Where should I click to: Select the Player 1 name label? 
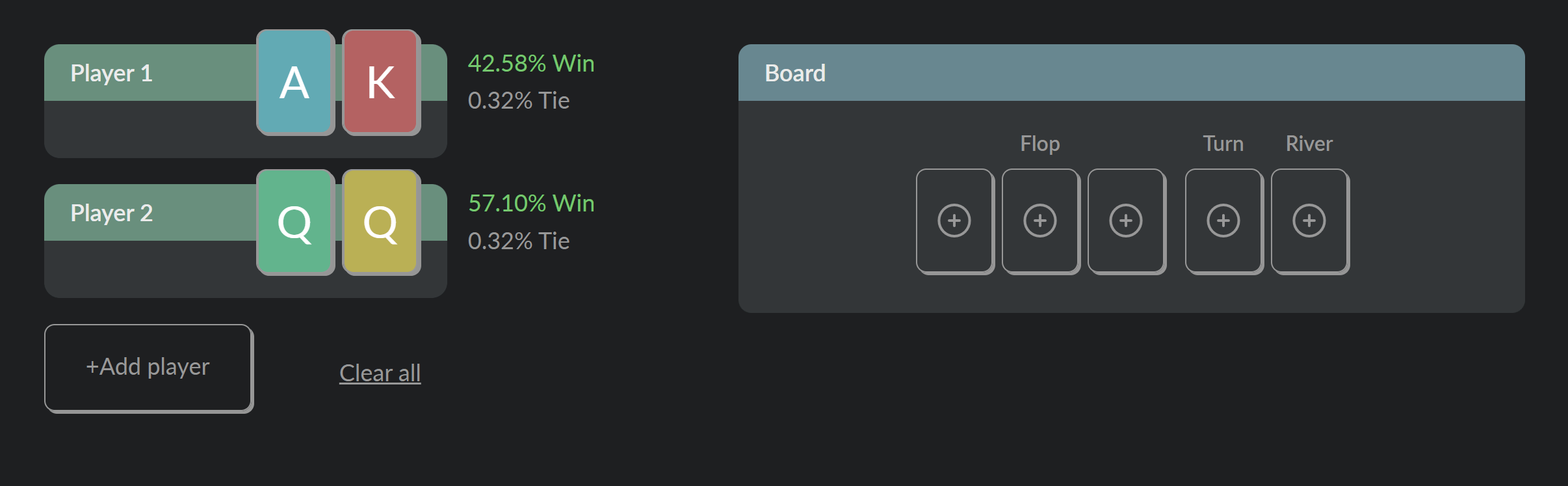point(111,73)
